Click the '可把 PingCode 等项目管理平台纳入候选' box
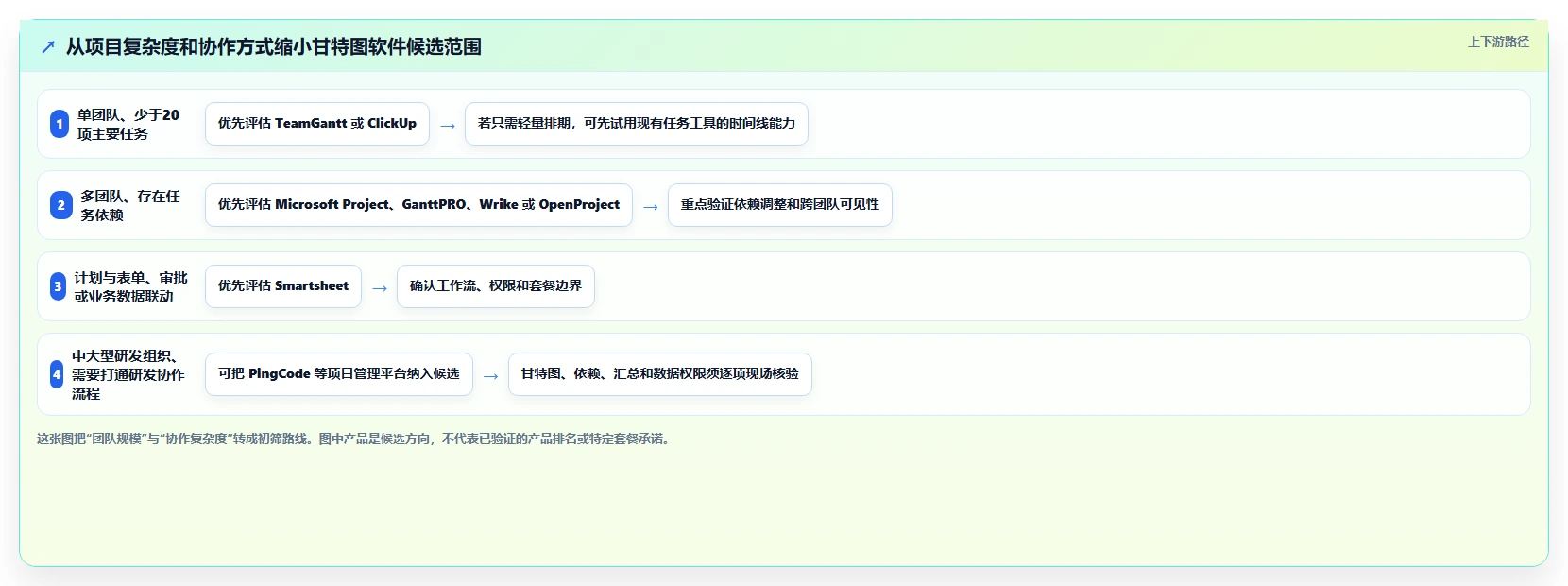 coord(339,374)
